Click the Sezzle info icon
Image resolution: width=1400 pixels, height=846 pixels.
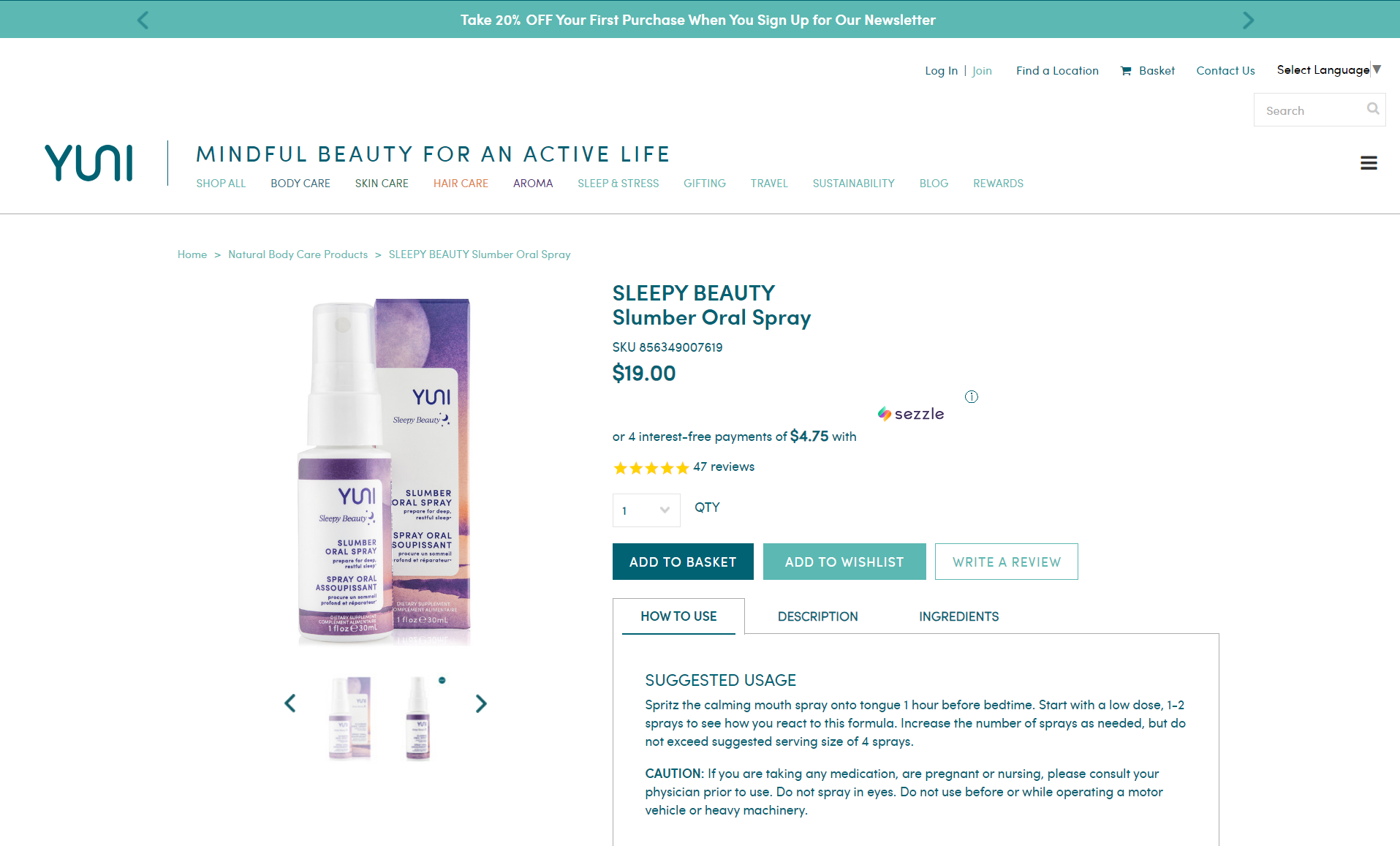coord(971,396)
